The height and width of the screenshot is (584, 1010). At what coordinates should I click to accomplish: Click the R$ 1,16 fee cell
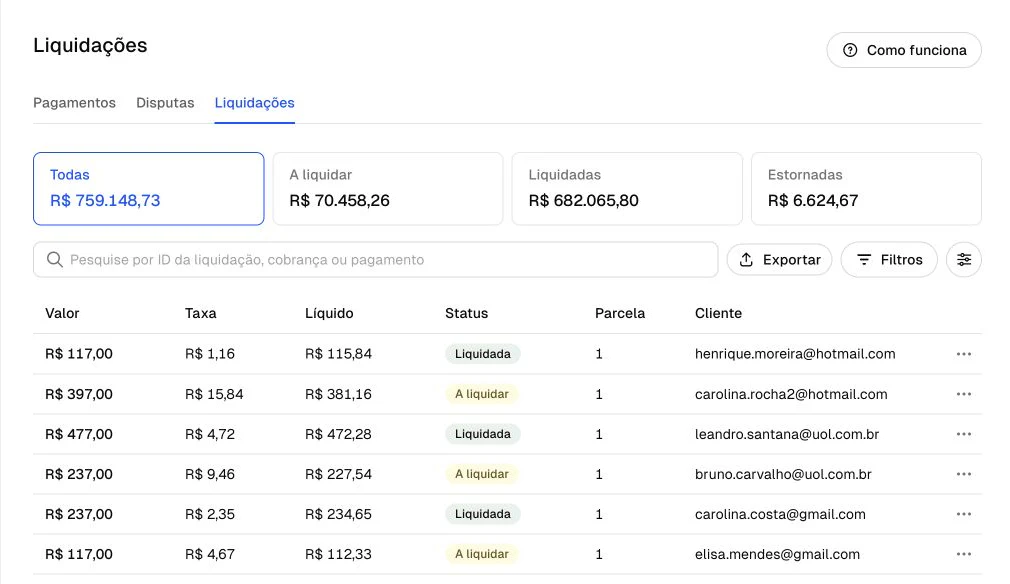[209, 354]
